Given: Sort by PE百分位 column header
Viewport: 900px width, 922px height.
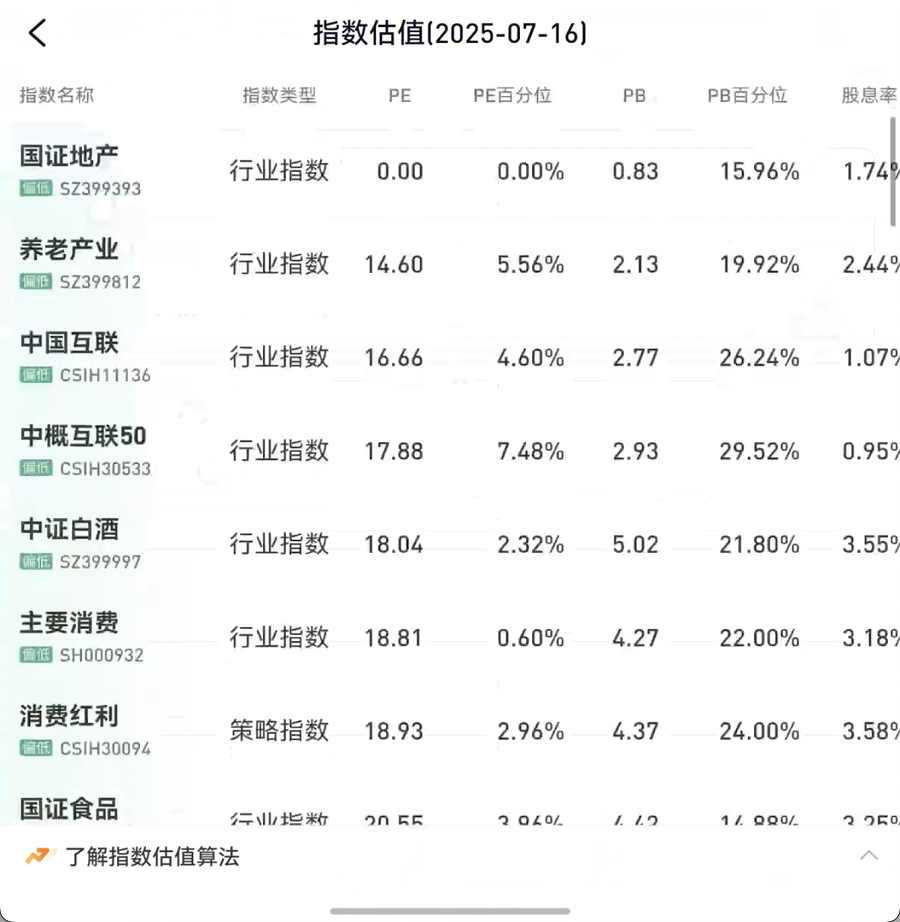Looking at the screenshot, I should (512, 95).
